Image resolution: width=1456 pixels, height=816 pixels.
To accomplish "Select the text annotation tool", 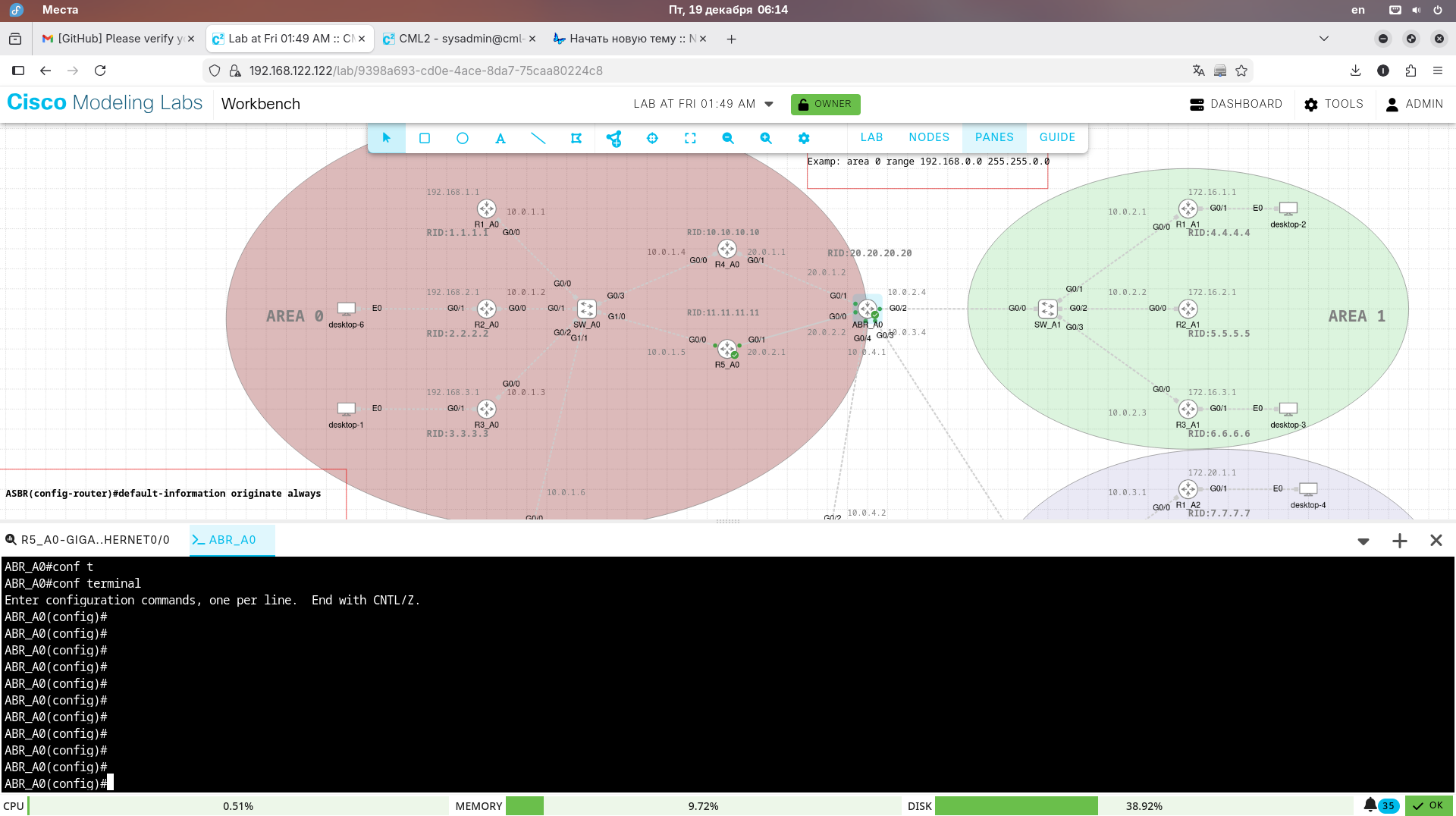I will 500,138.
